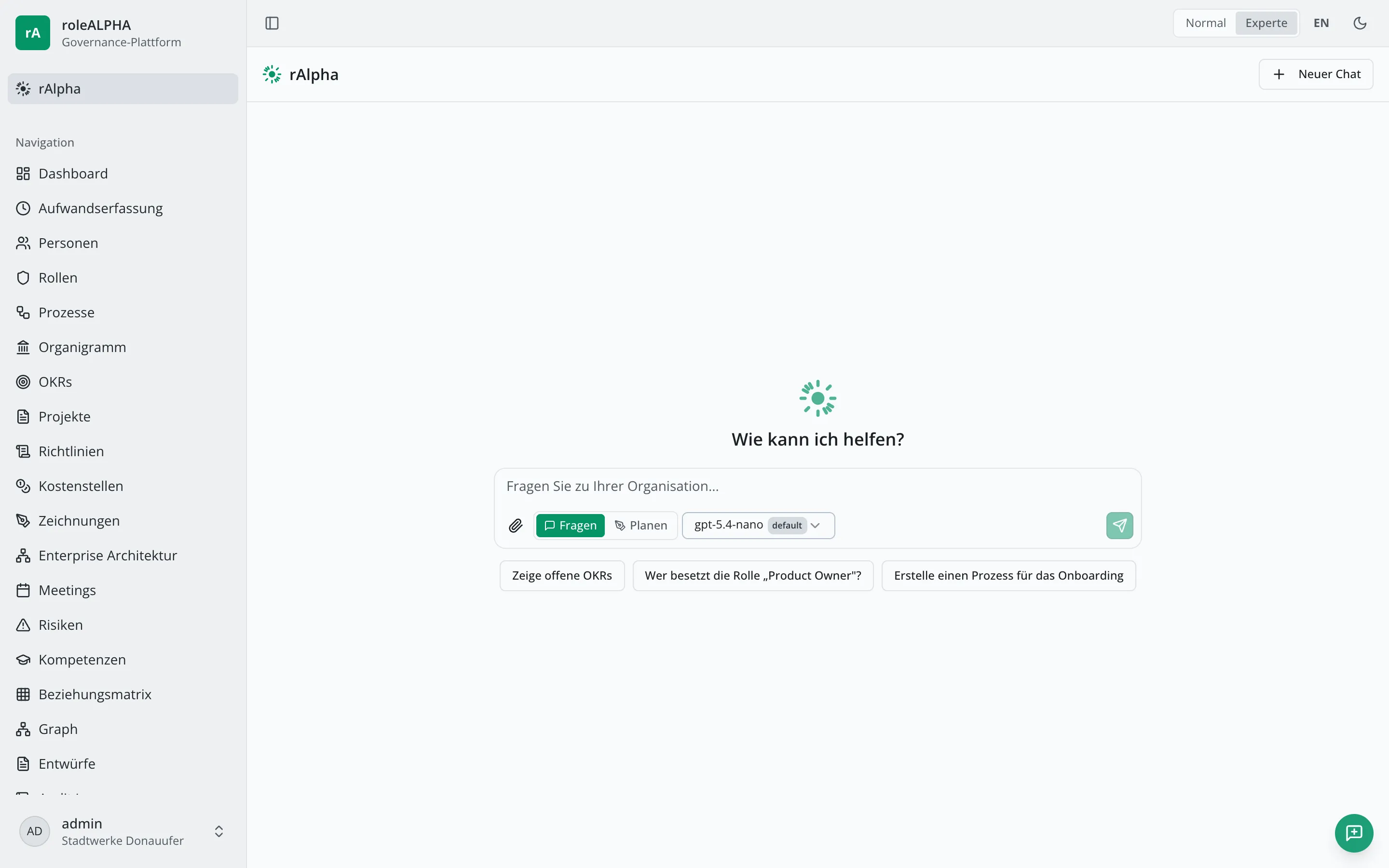The height and width of the screenshot is (868, 1389).
Task: Open Graph in navigation
Action: point(123,729)
